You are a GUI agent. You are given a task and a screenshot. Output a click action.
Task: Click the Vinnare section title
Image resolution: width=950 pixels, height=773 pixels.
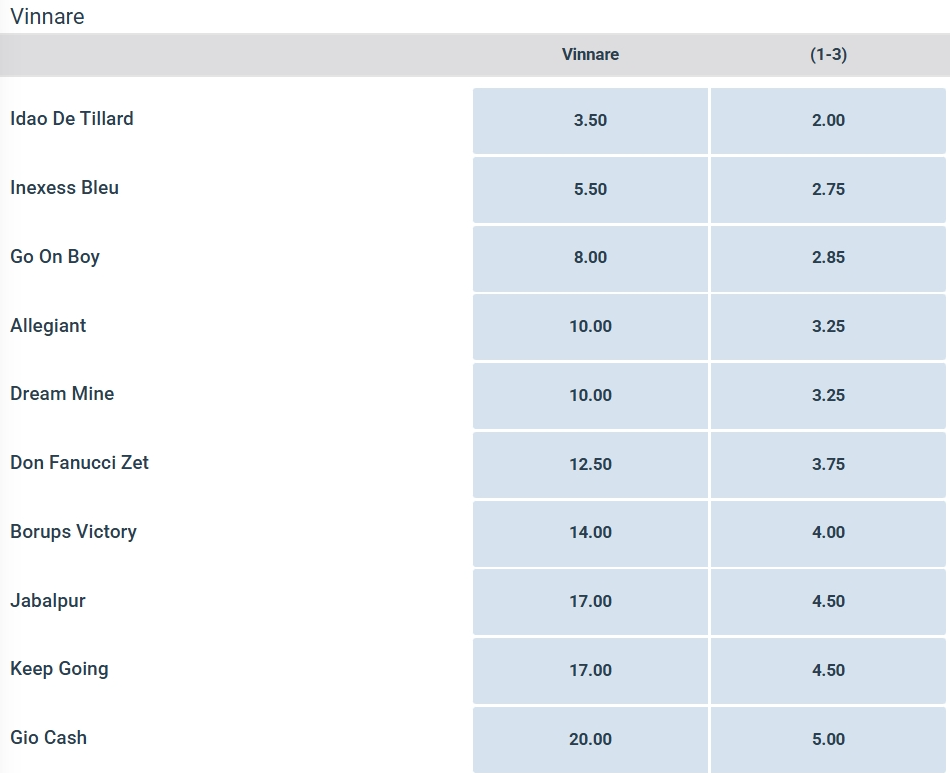pyautogui.click(x=47, y=16)
